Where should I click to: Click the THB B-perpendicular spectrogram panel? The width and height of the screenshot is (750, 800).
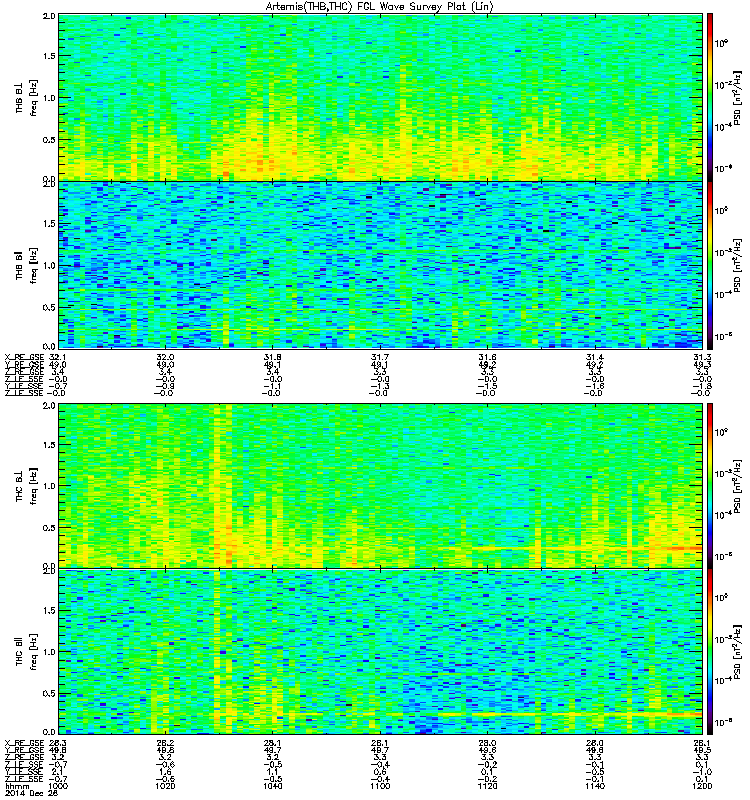(380, 97)
